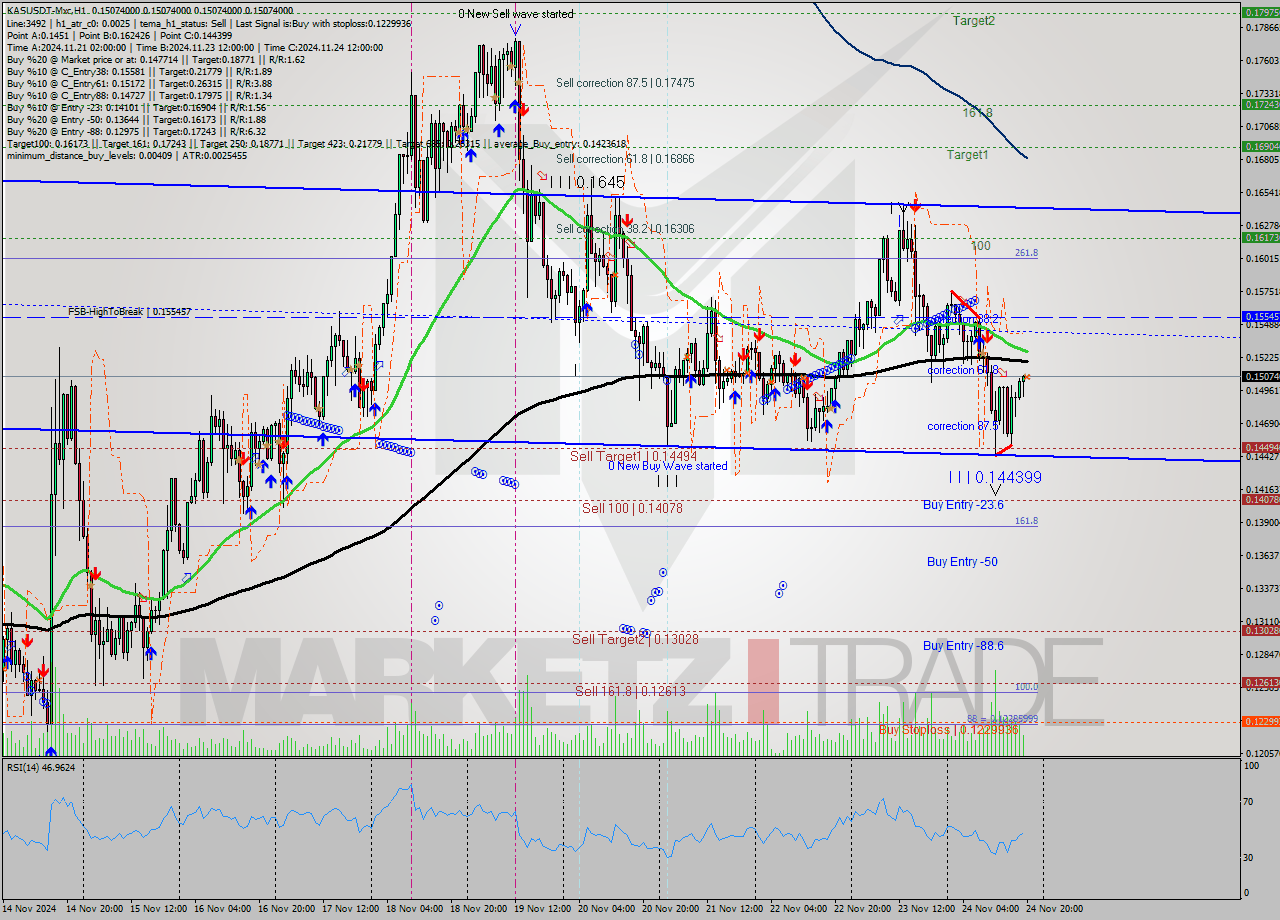Click 'Sell correction 61.8 | 0.16866' label
The height and width of the screenshot is (920, 1280).
coord(625,159)
